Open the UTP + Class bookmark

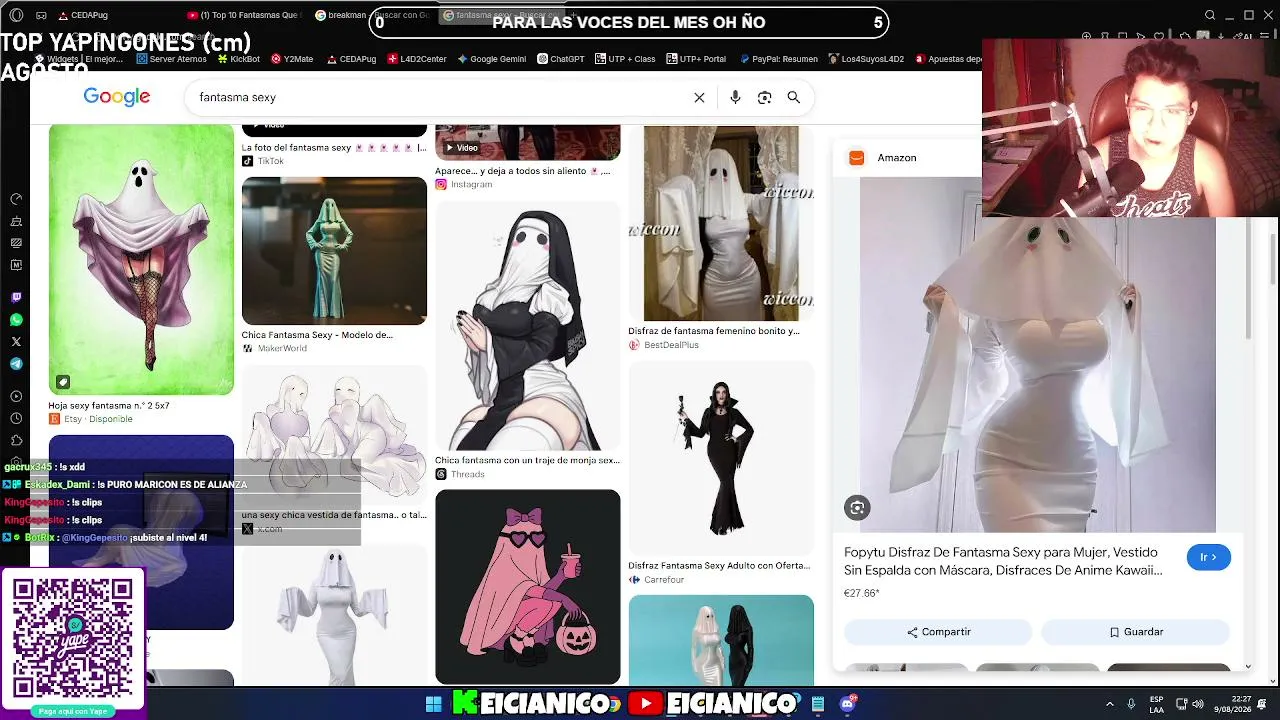click(625, 59)
